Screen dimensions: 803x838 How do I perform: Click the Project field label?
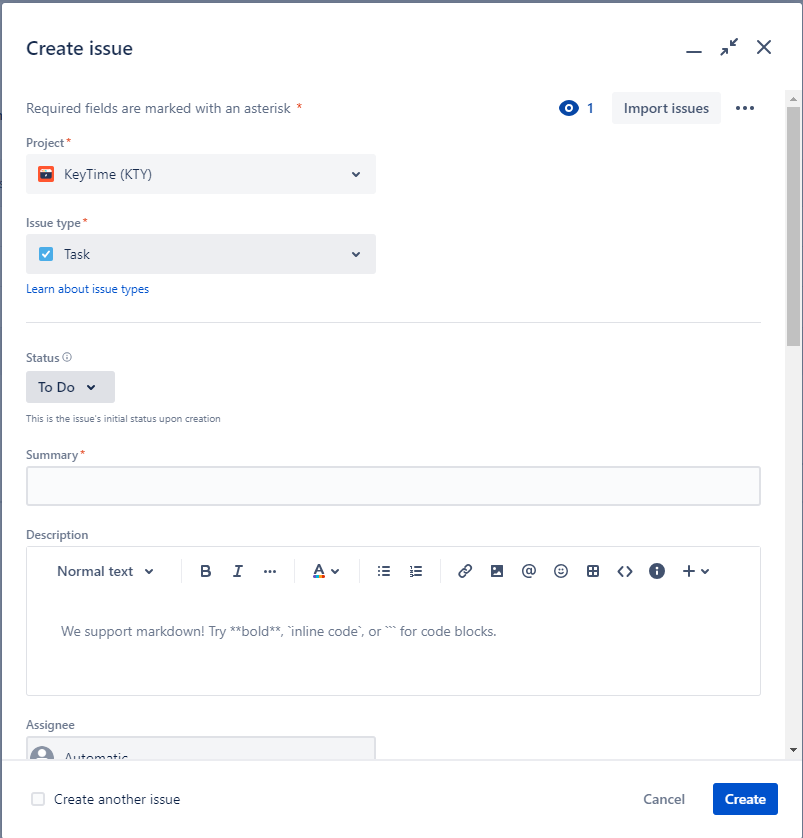coord(45,143)
